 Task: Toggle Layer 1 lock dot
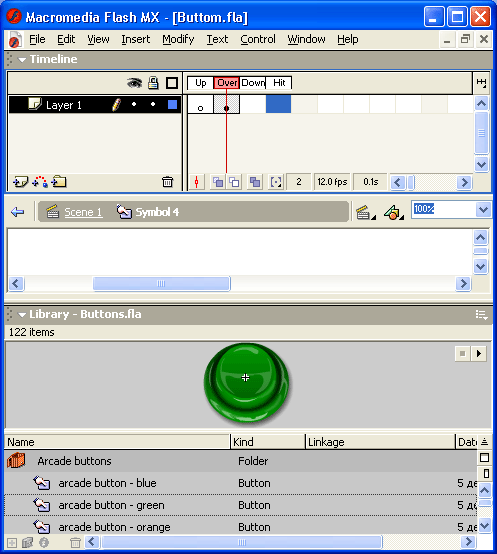pos(153,104)
